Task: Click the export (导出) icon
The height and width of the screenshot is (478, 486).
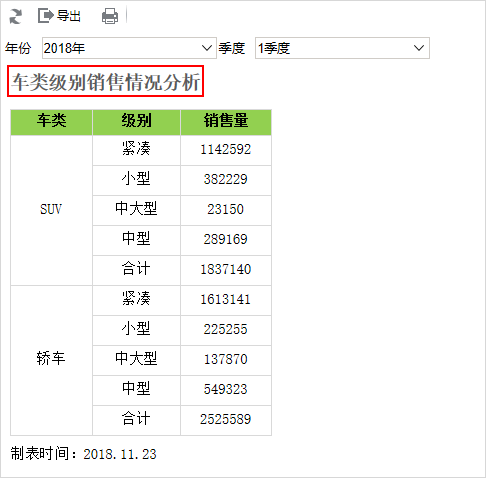Action: coord(46,16)
